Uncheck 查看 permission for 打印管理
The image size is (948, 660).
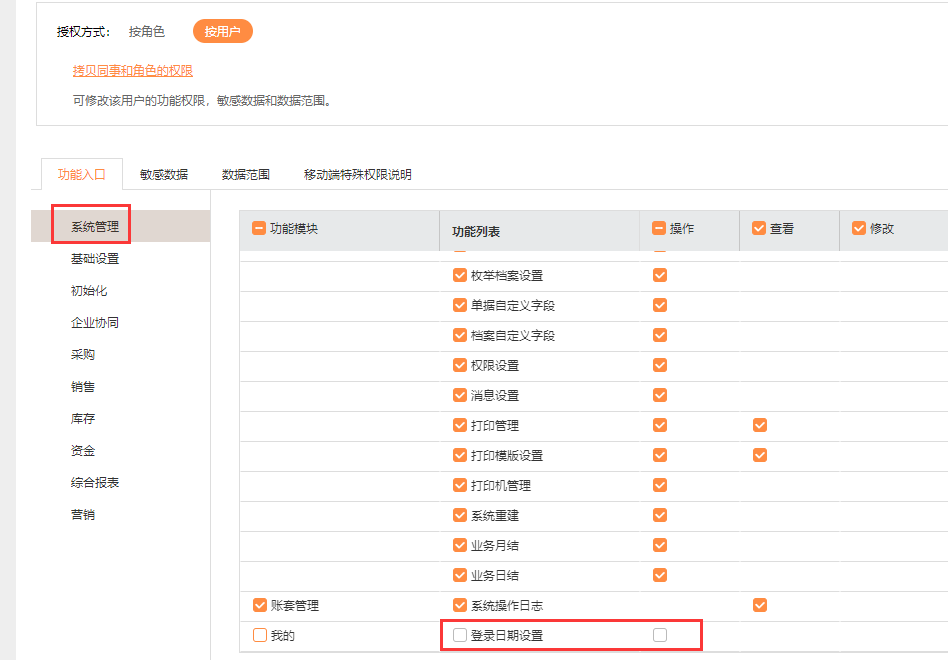click(x=760, y=425)
